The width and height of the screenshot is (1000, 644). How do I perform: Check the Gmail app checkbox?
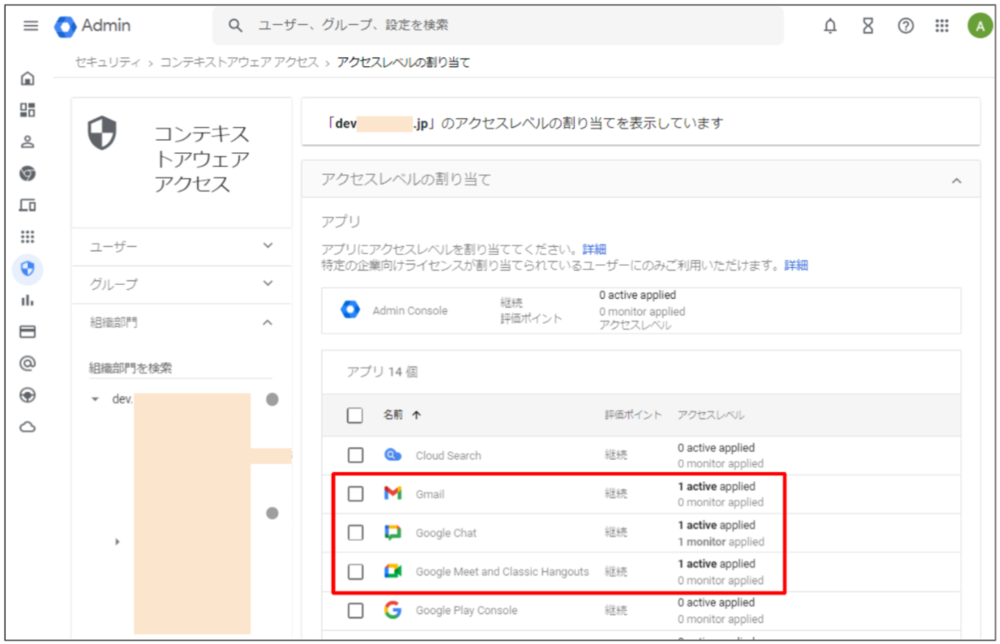(x=356, y=494)
